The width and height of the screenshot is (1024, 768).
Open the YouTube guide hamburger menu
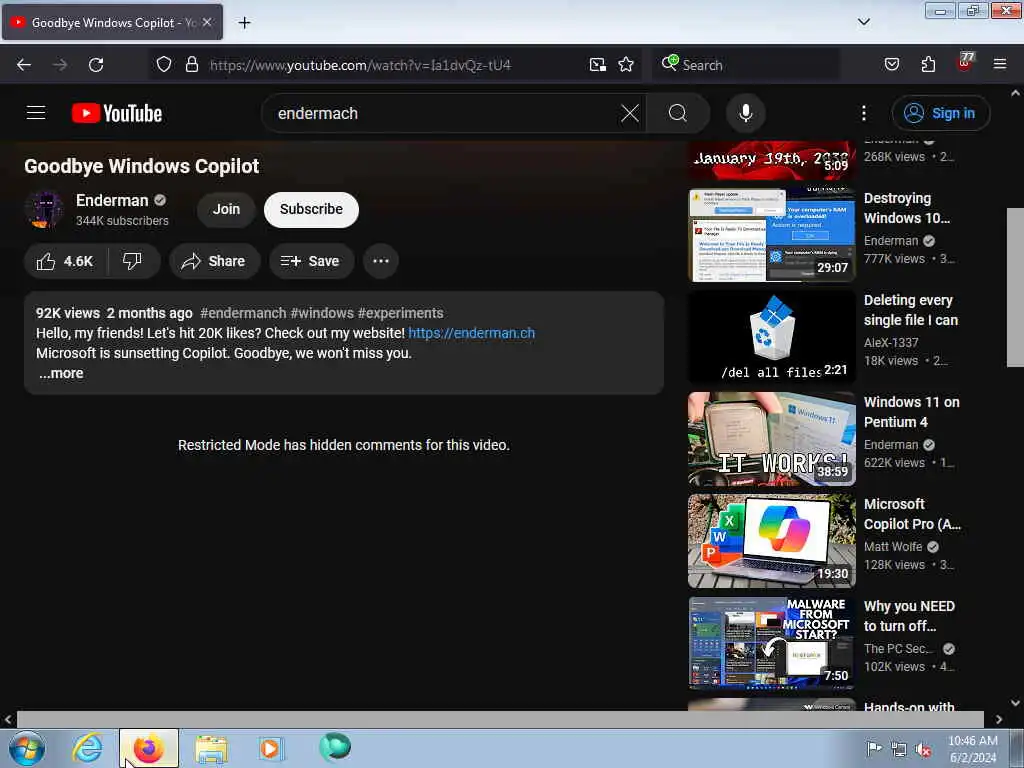[x=36, y=113]
